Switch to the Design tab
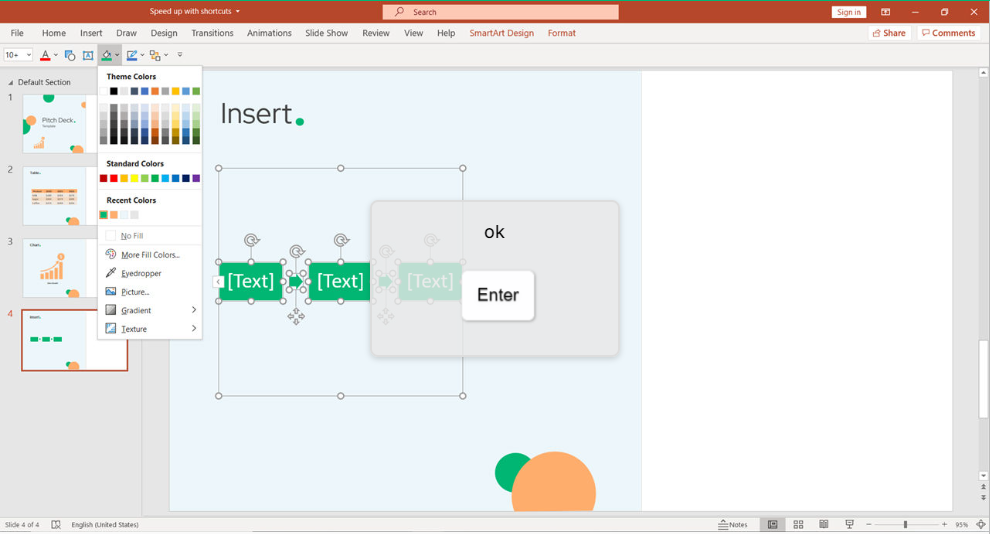 [164, 33]
